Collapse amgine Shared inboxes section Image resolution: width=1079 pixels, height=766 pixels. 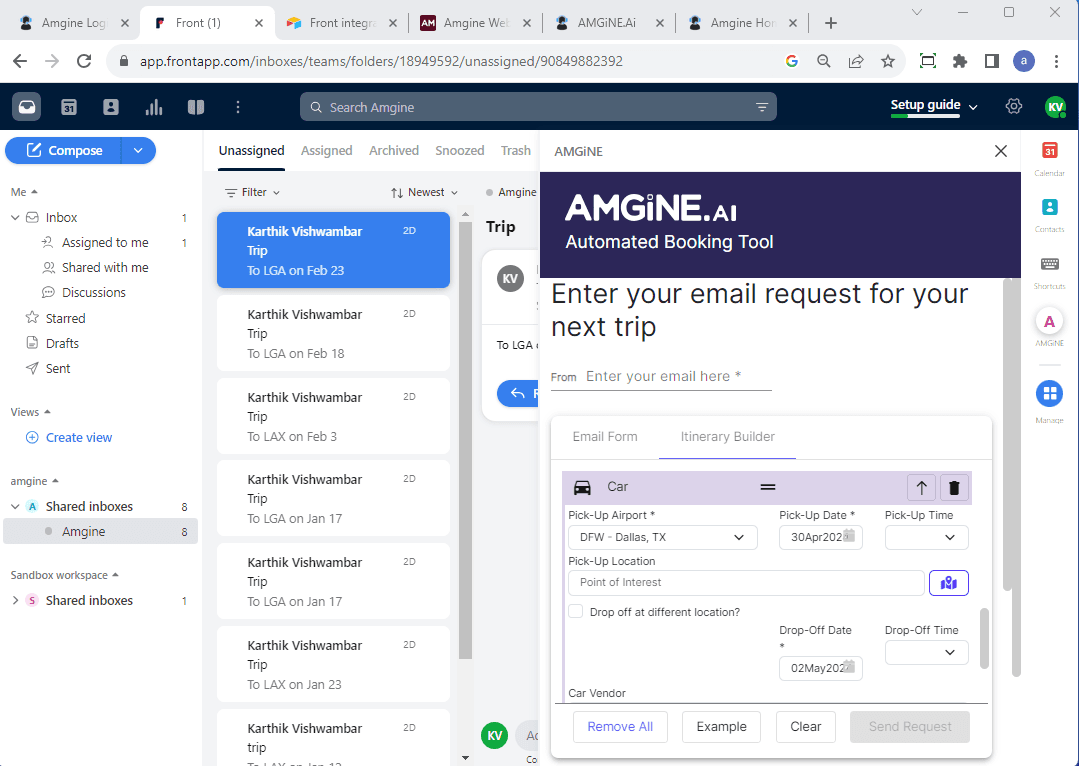coord(16,507)
